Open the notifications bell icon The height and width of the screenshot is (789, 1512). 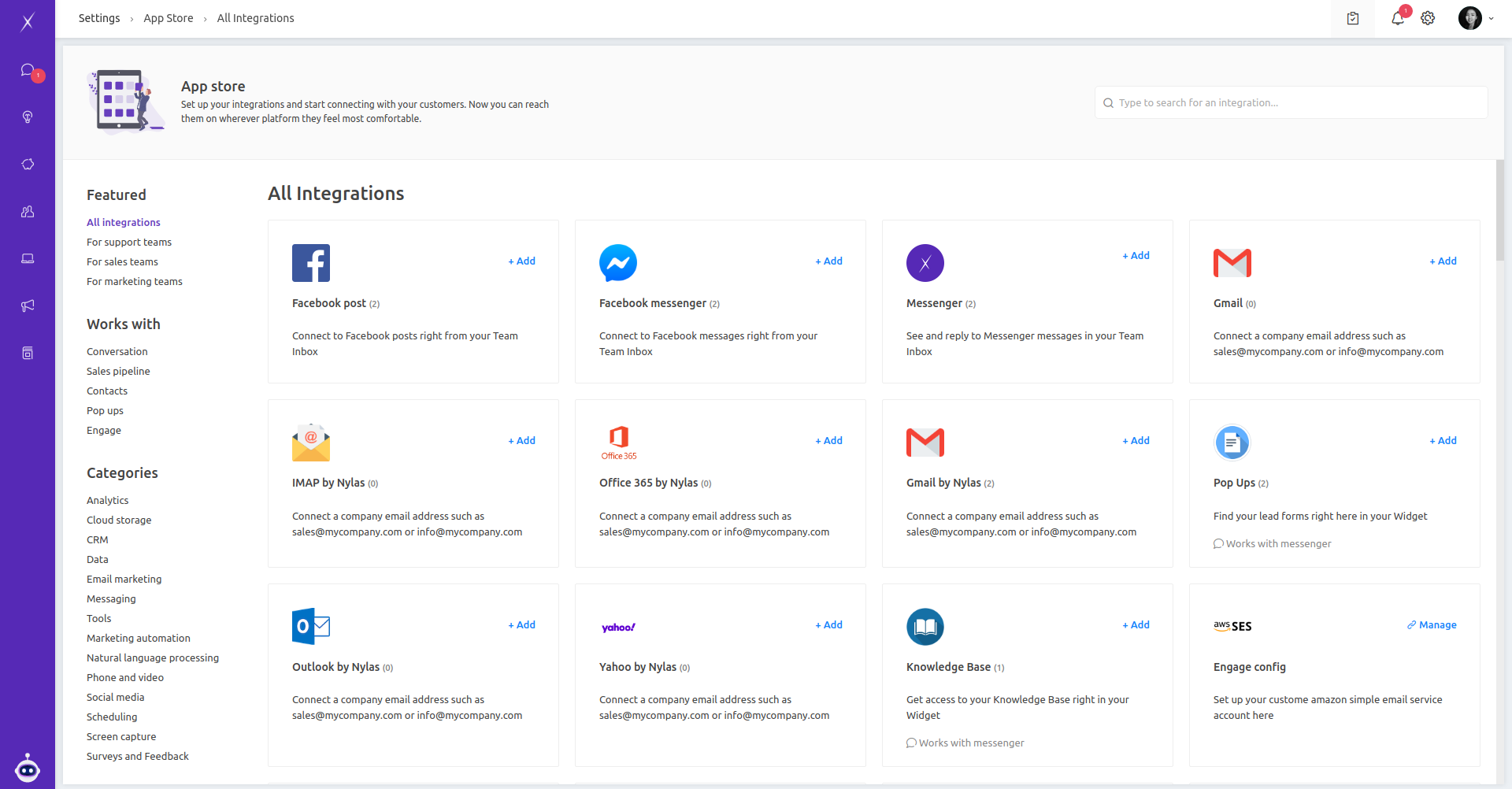[x=1397, y=18]
